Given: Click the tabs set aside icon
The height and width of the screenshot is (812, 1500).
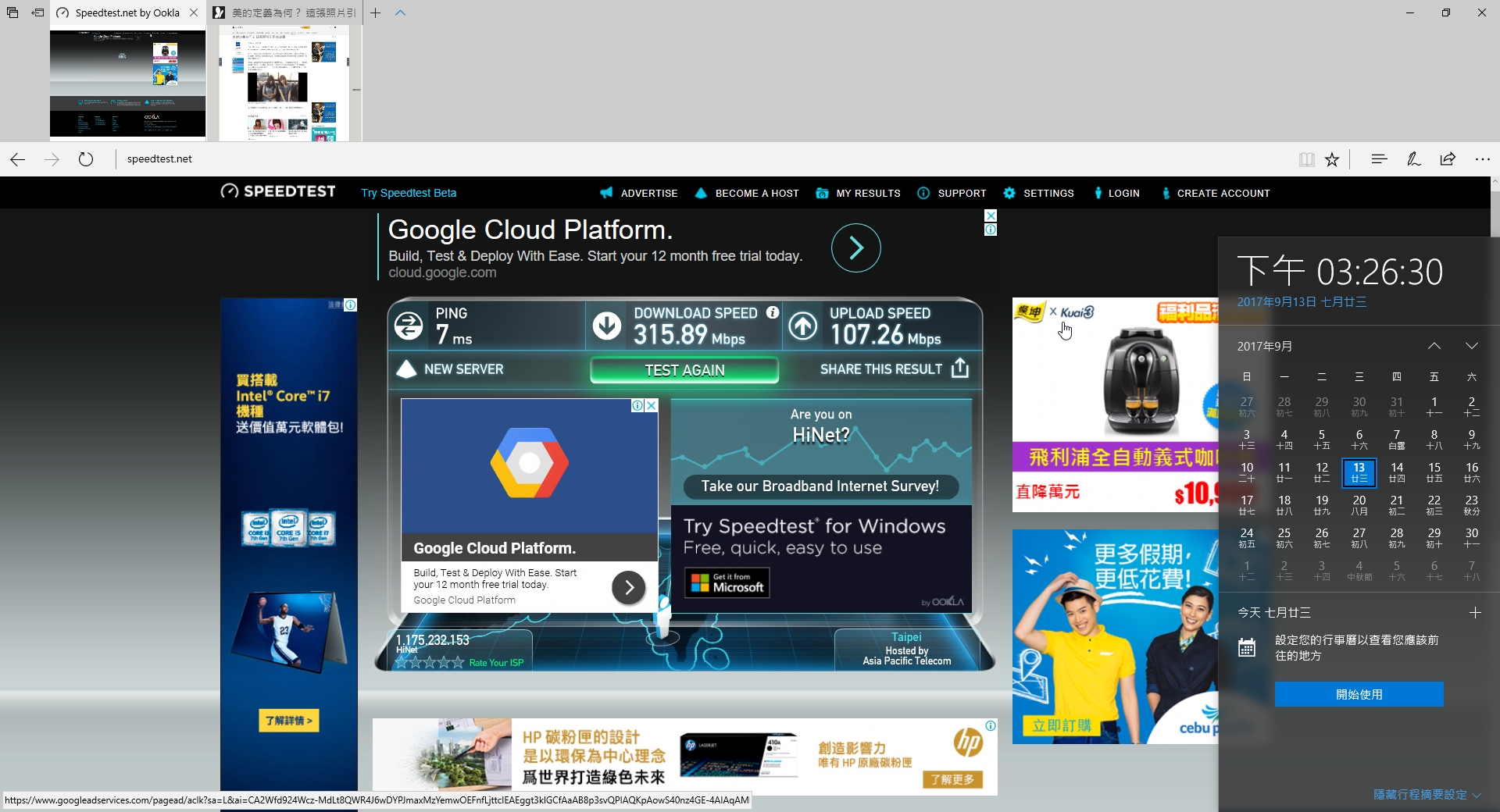Looking at the screenshot, I should point(12,12).
